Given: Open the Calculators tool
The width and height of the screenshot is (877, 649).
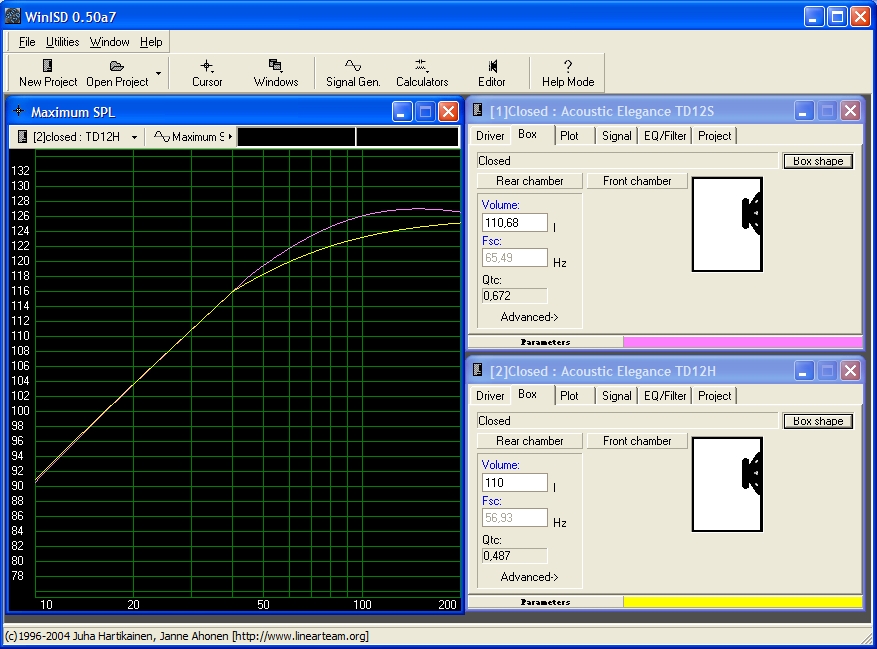Looking at the screenshot, I should (422, 73).
